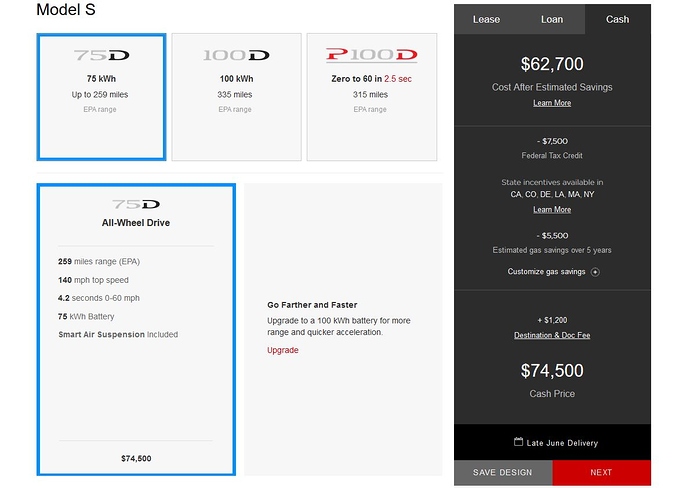Viewport: 690px width, 488px height.
Task: Select the 100 kWh battery option card
Action: (x=236, y=97)
